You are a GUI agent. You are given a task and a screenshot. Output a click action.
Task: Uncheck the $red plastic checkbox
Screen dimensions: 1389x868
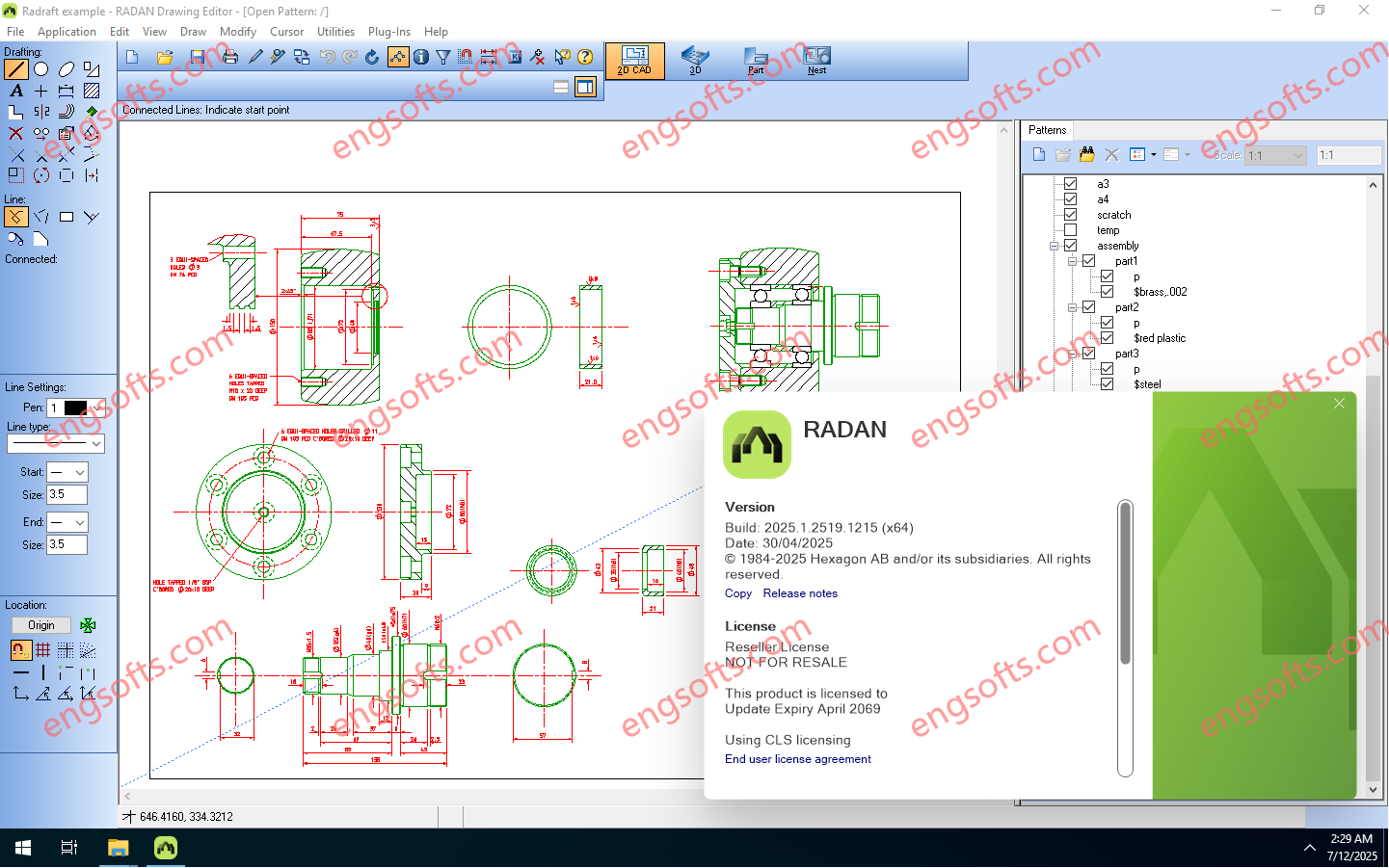[x=1107, y=338]
